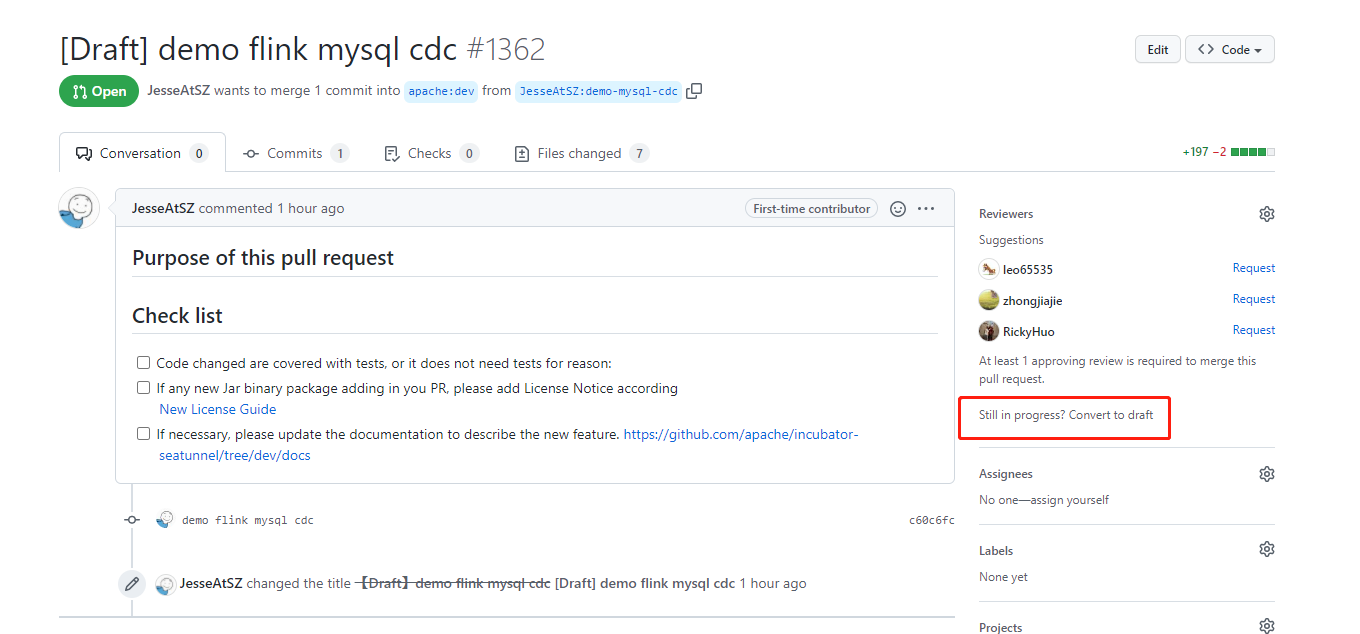This screenshot has width=1360, height=634.
Task: Click 'Purpose of this pull request' heading
Action: pyautogui.click(x=263, y=258)
